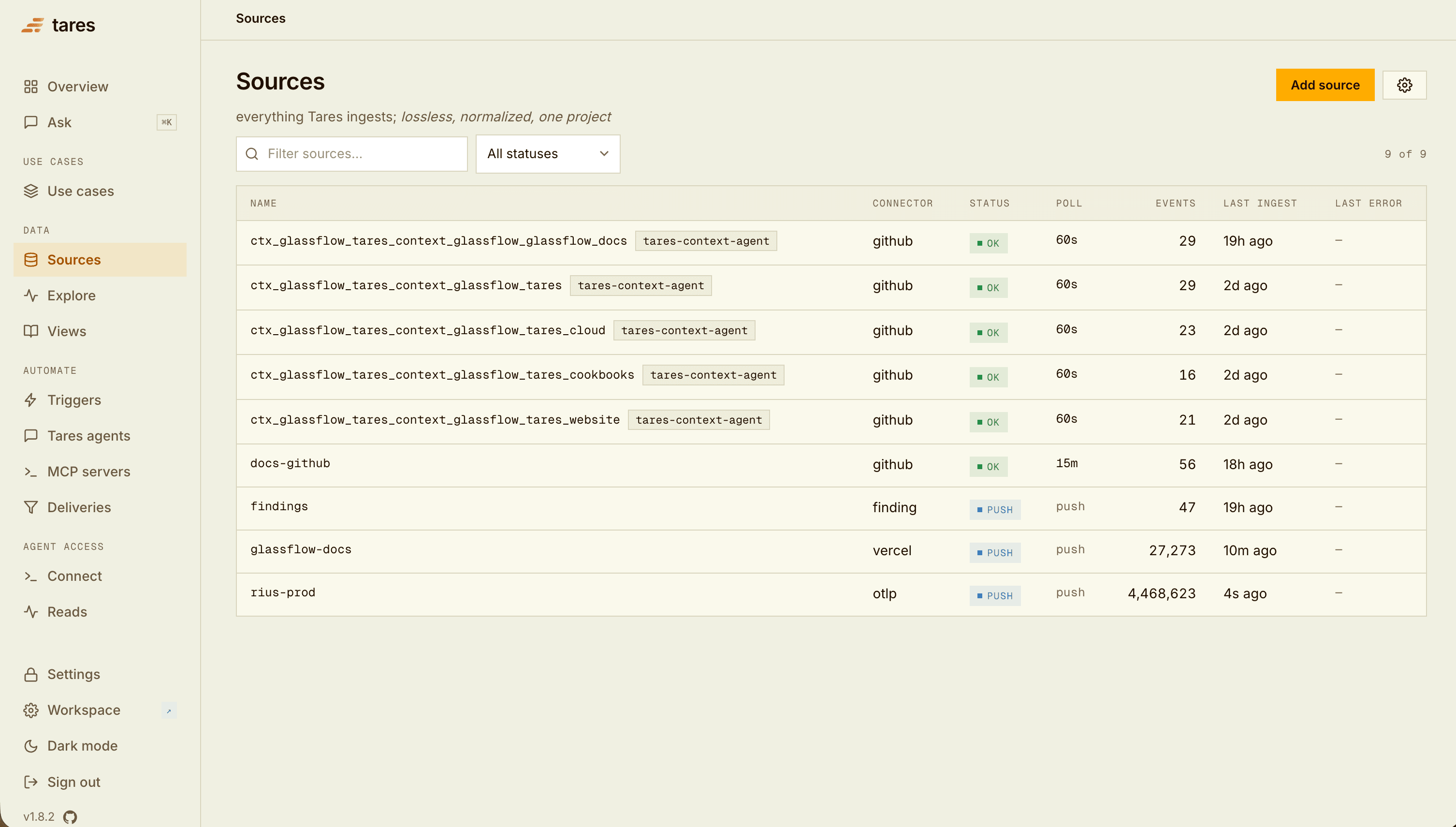The width and height of the screenshot is (1456, 827).
Task: Open the All statuses dropdown
Action: (548, 154)
